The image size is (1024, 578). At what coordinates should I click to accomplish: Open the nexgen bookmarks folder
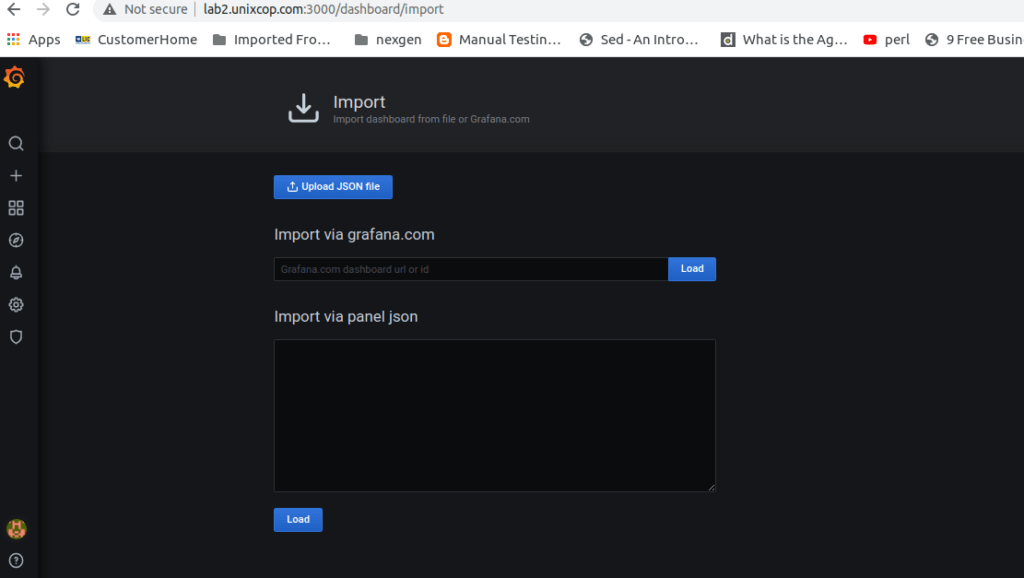tap(388, 39)
